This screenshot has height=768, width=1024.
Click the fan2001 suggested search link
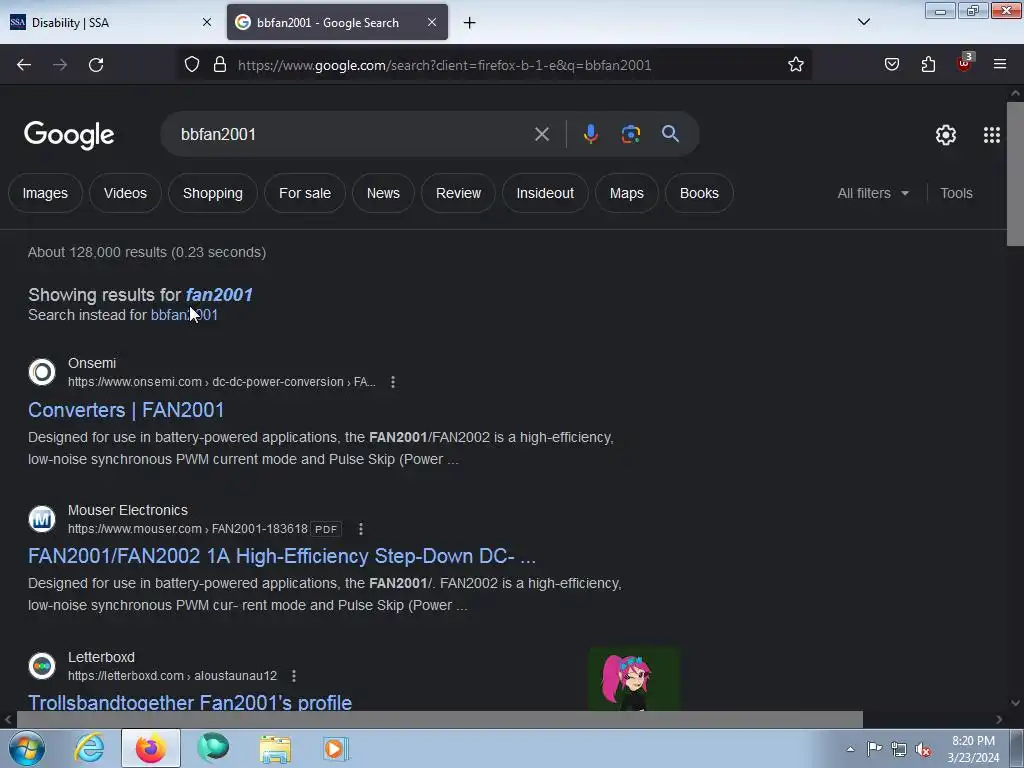click(219, 295)
